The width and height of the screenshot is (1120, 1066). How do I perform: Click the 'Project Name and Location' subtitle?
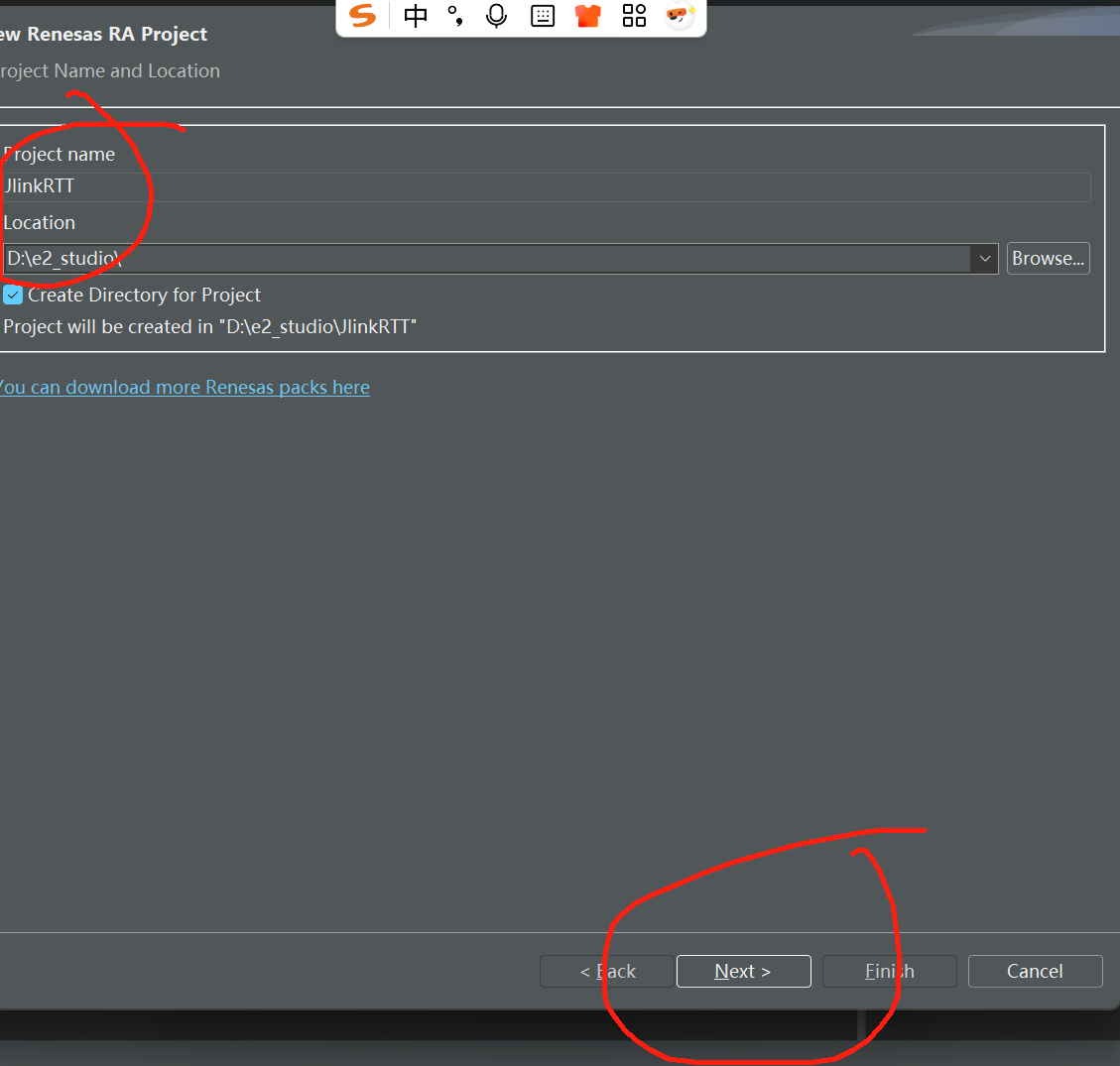click(109, 71)
